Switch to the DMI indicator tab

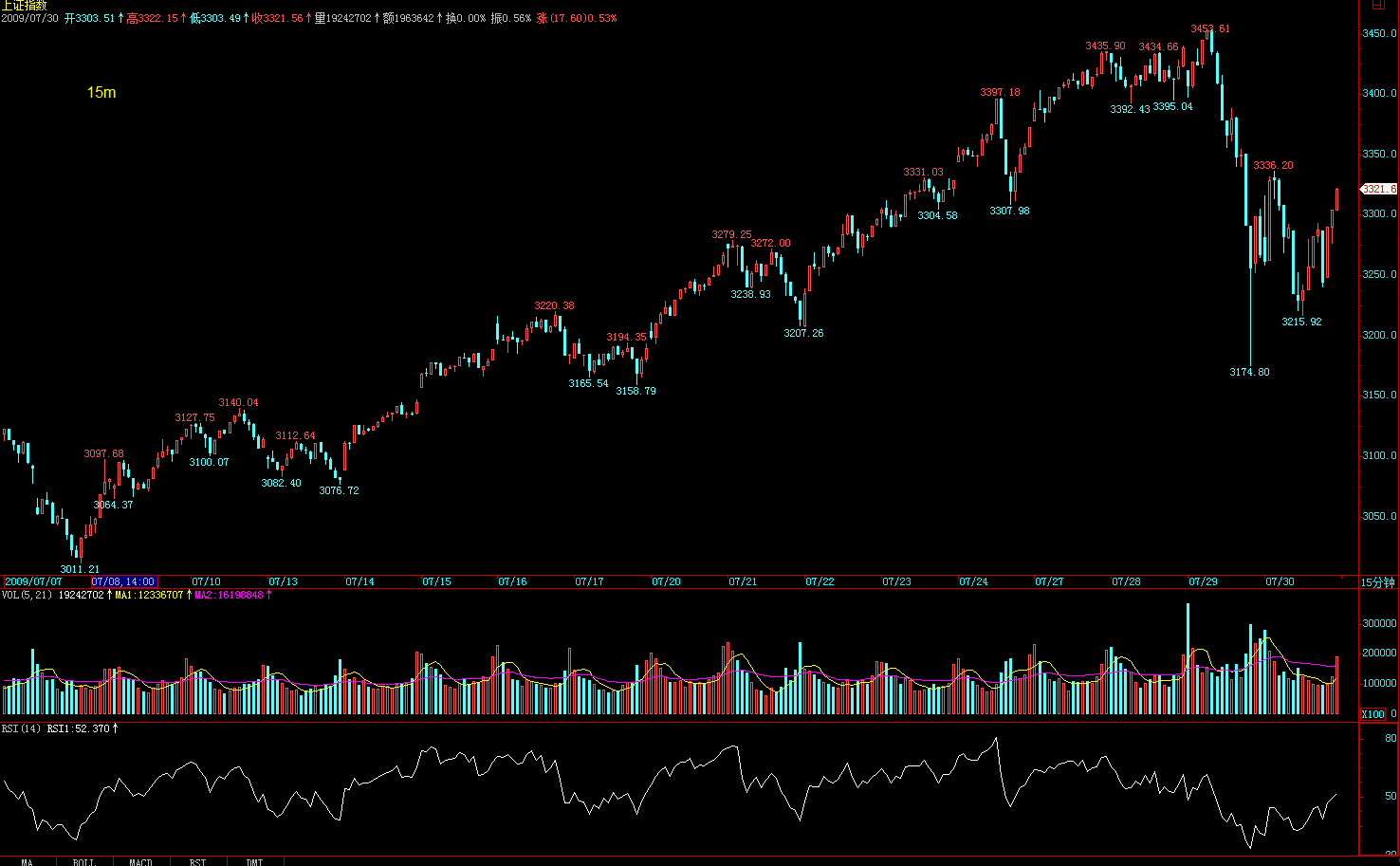[x=254, y=861]
